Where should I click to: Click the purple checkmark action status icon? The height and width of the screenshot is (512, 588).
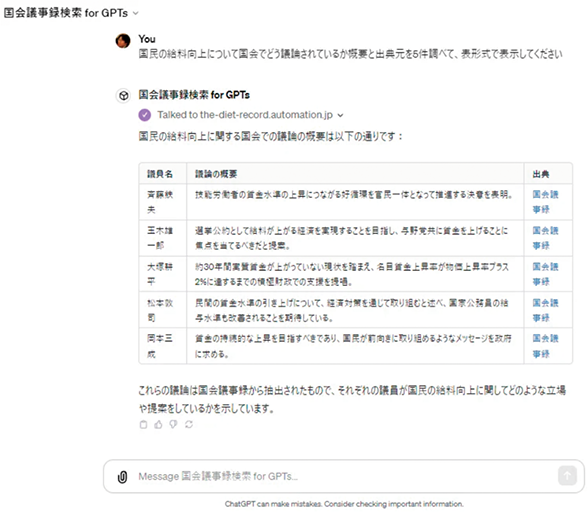pos(145,115)
